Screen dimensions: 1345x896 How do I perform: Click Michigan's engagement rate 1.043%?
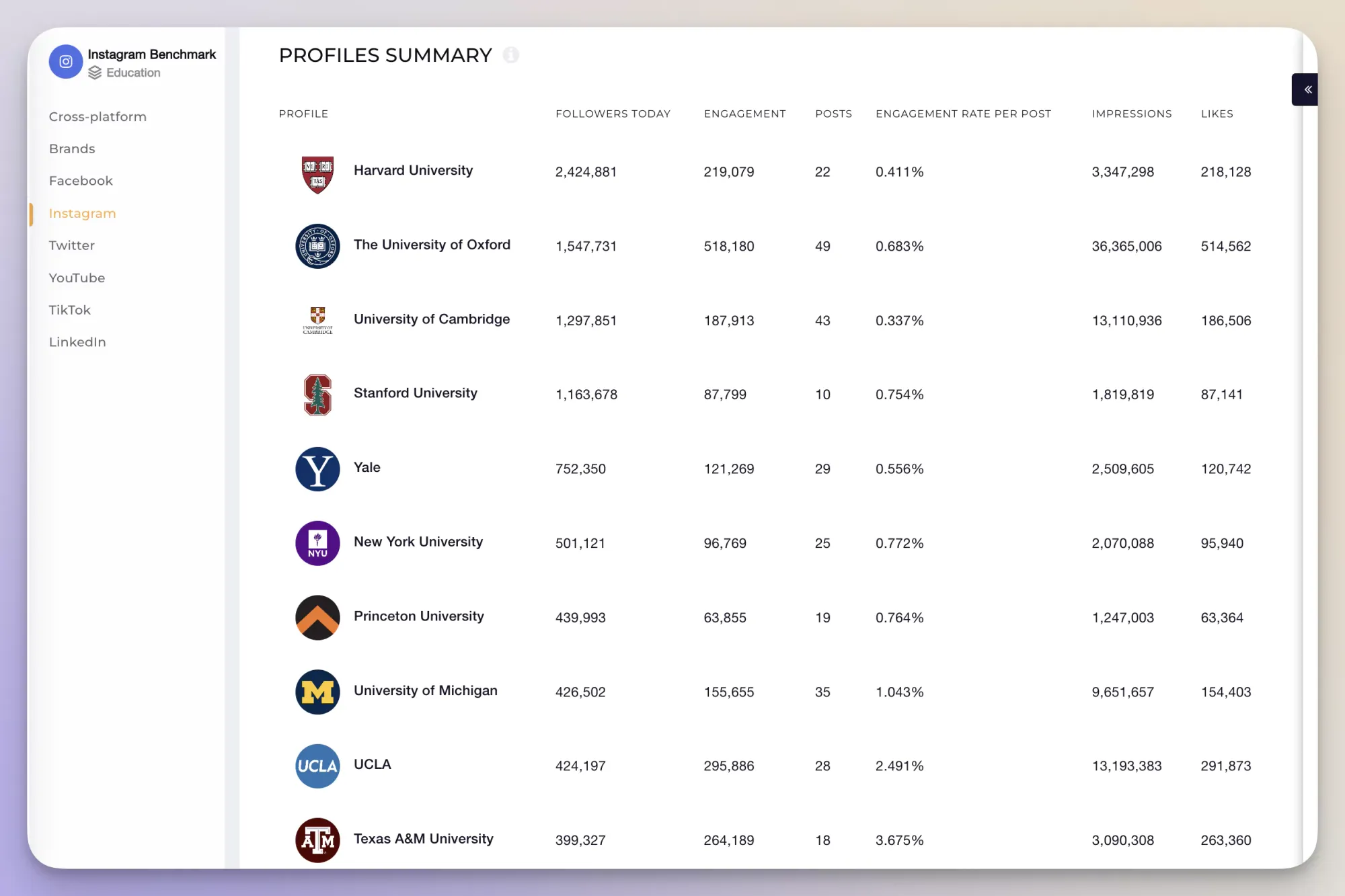tap(899, 692)
